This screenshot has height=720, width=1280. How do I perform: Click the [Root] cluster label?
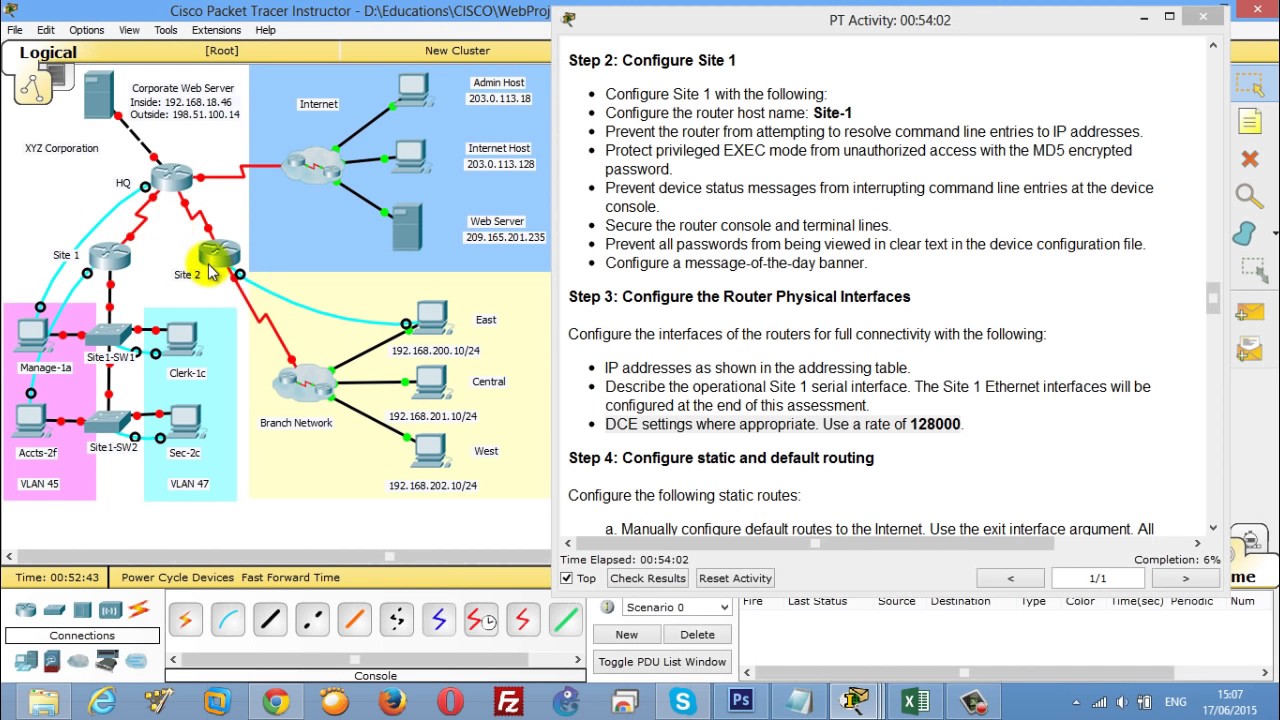coord(222,51)
